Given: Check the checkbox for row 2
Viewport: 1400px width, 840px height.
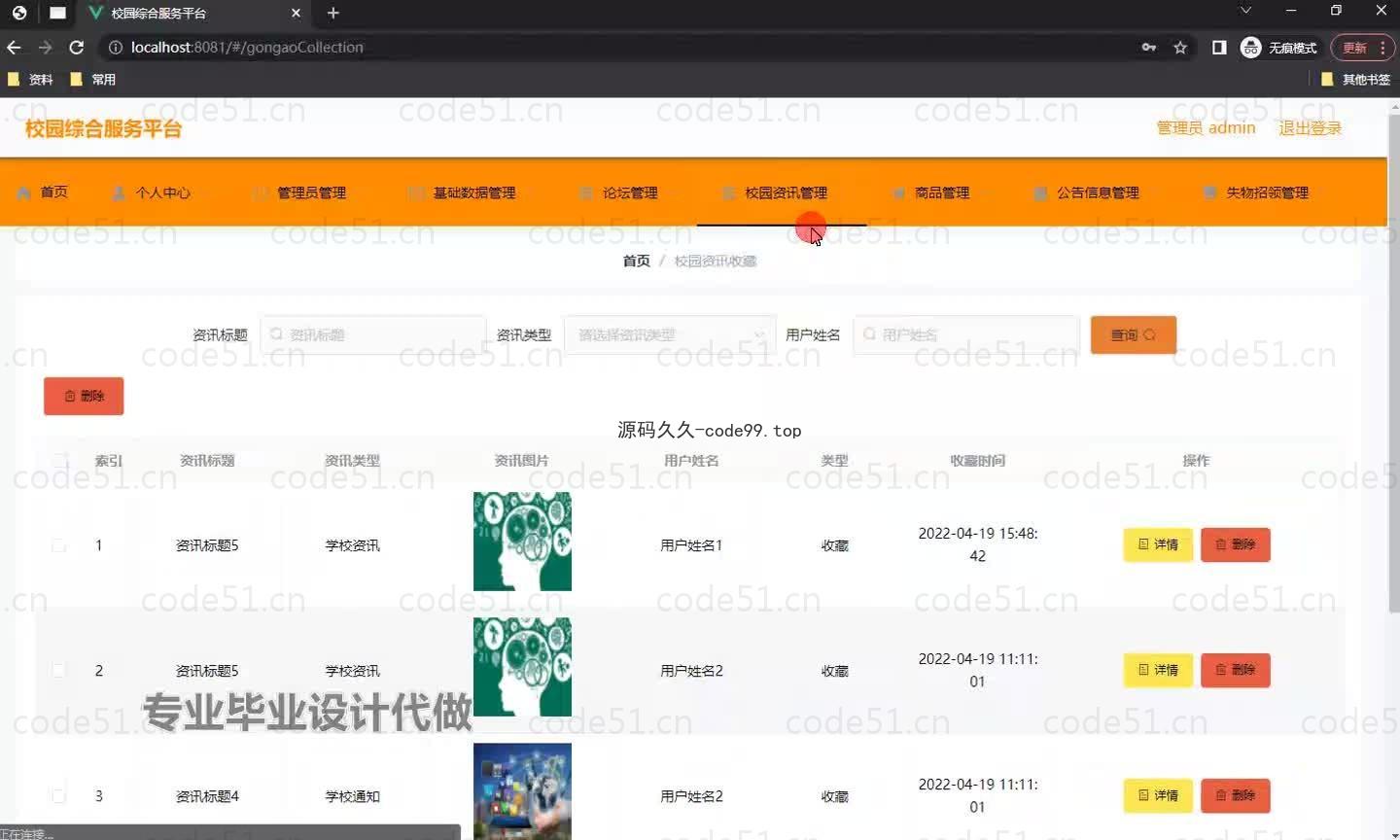Looking at the screenshot, I should click(x=59, y=671).
